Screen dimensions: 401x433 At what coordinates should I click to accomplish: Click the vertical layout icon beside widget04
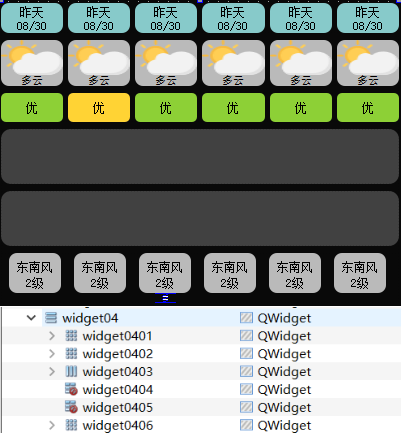pyautogui.click(x=51, y=318)
